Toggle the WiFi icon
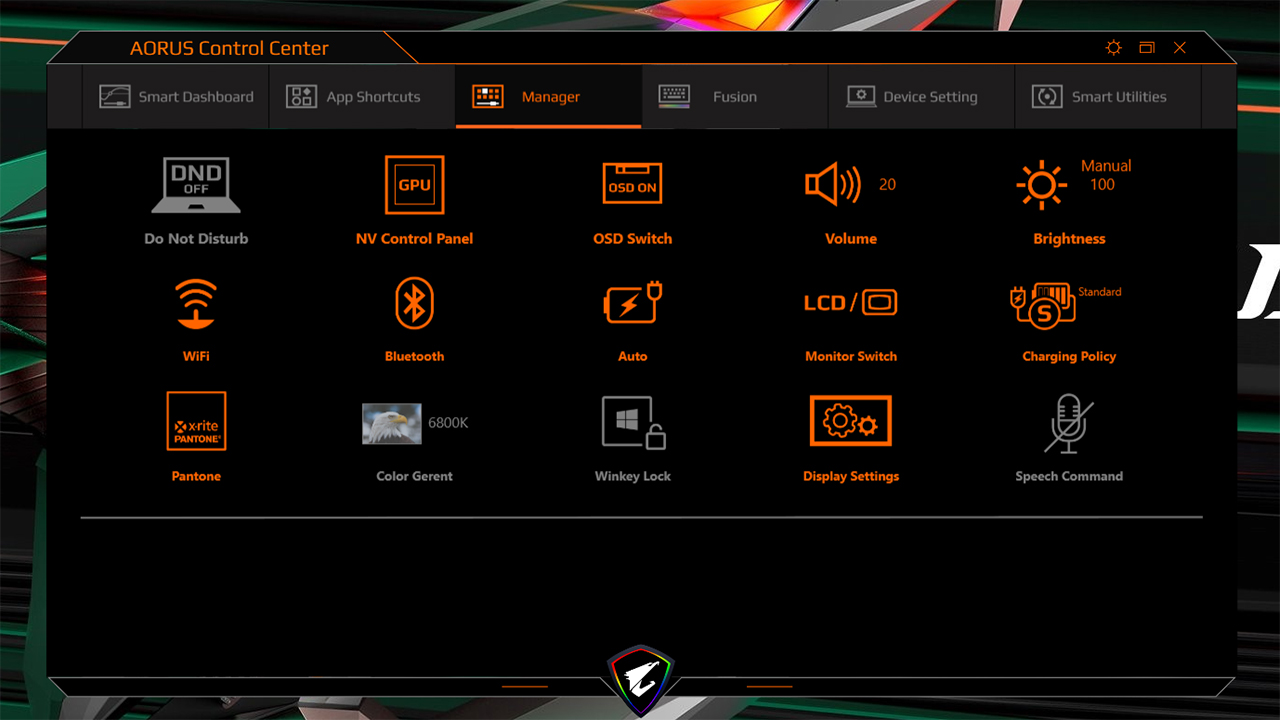This screenshot has width=1280, height=720. [x=196, y=304]
